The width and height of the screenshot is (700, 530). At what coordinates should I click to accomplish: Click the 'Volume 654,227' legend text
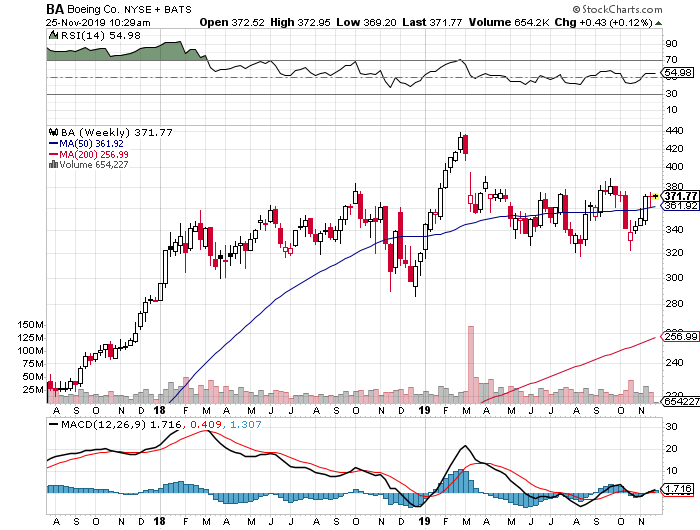94,165
